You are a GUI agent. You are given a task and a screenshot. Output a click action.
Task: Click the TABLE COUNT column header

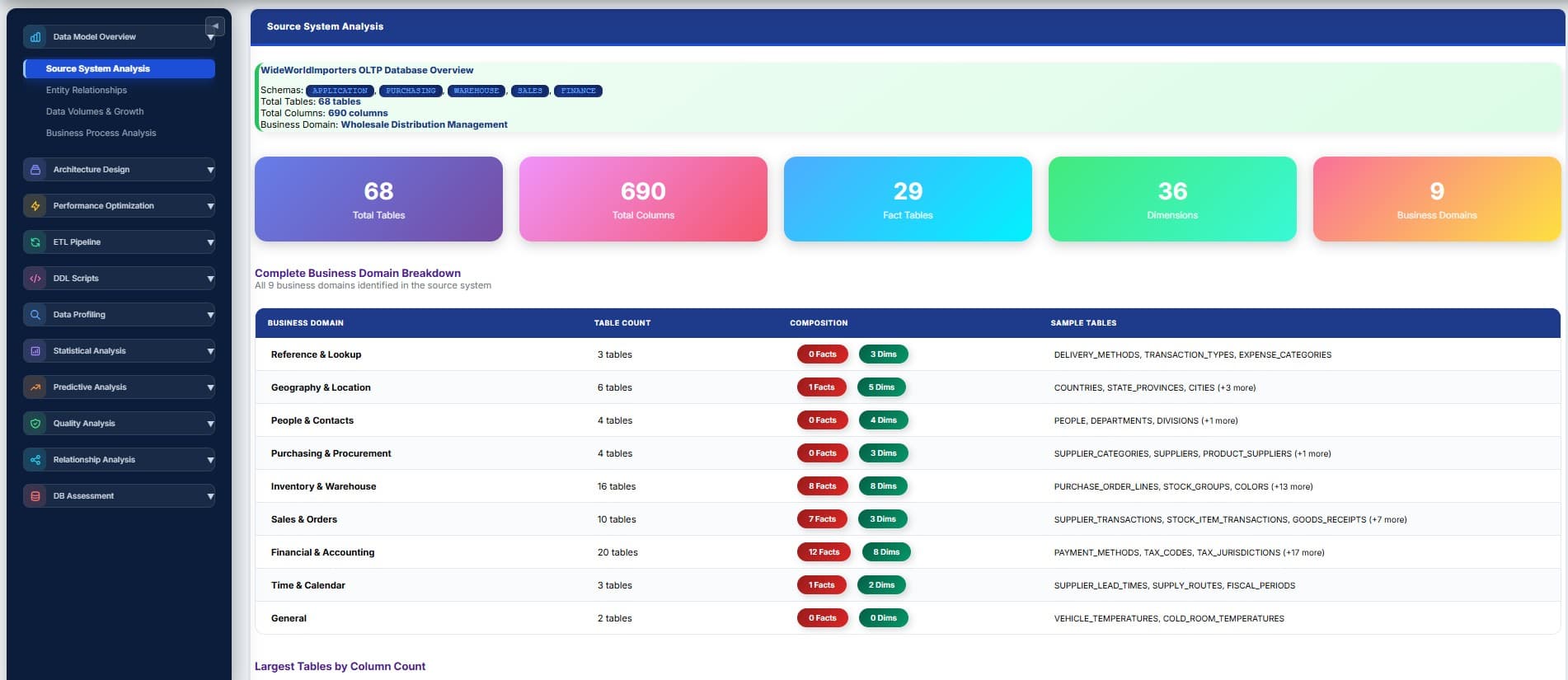pos(622,323)
